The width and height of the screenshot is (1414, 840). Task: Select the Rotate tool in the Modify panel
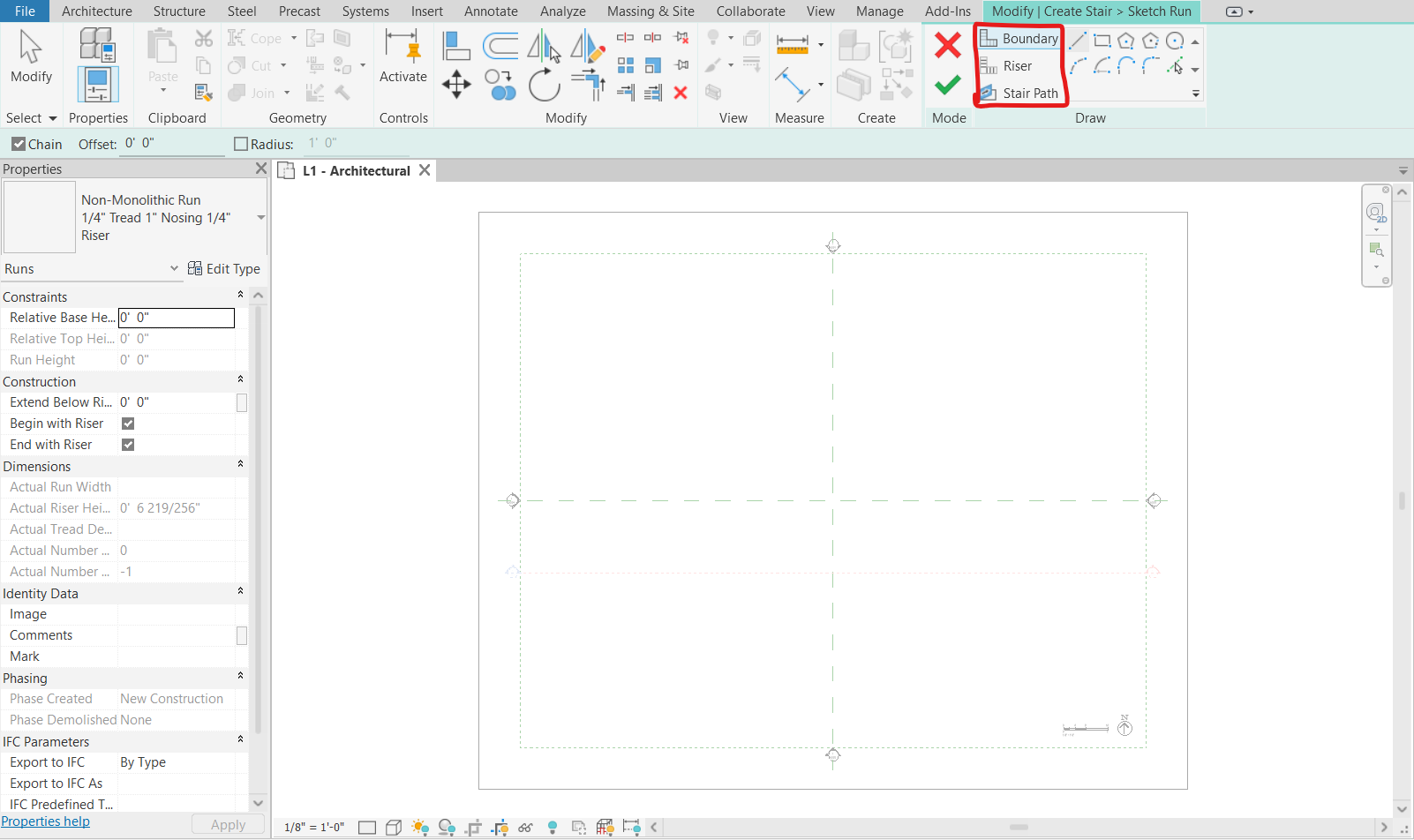[545, 86]
